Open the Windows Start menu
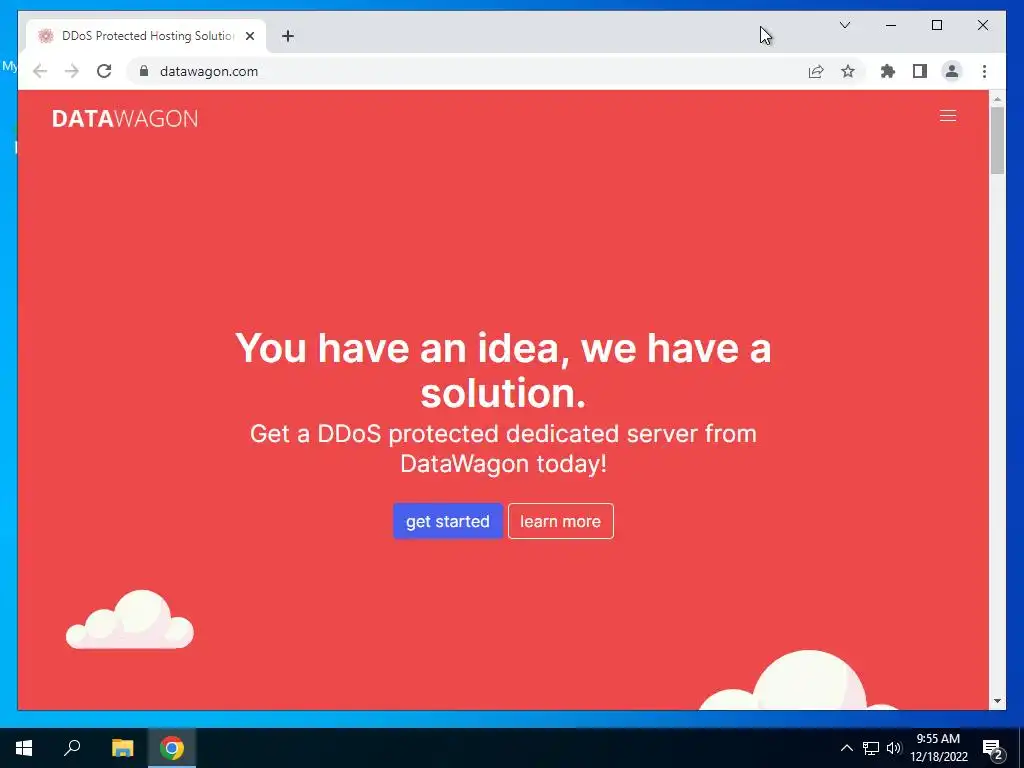Viewport: 1024px width, 768px height. click(x=24, y=748)
